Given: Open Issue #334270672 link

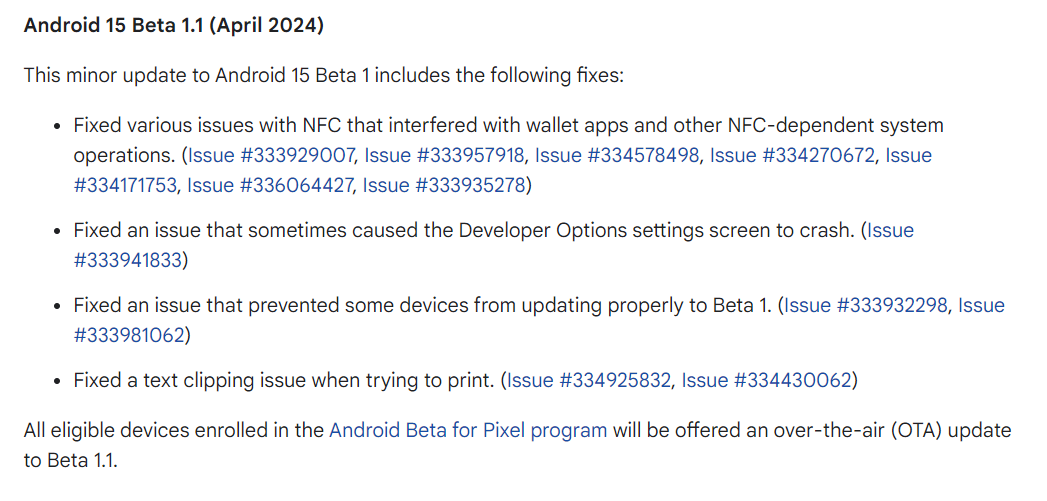Looking at the screenshot, I should pos(792,156).
